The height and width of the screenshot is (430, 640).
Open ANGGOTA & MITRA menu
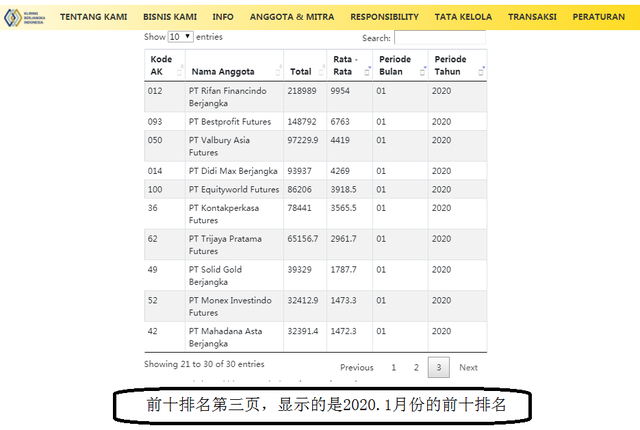[292, 17]
